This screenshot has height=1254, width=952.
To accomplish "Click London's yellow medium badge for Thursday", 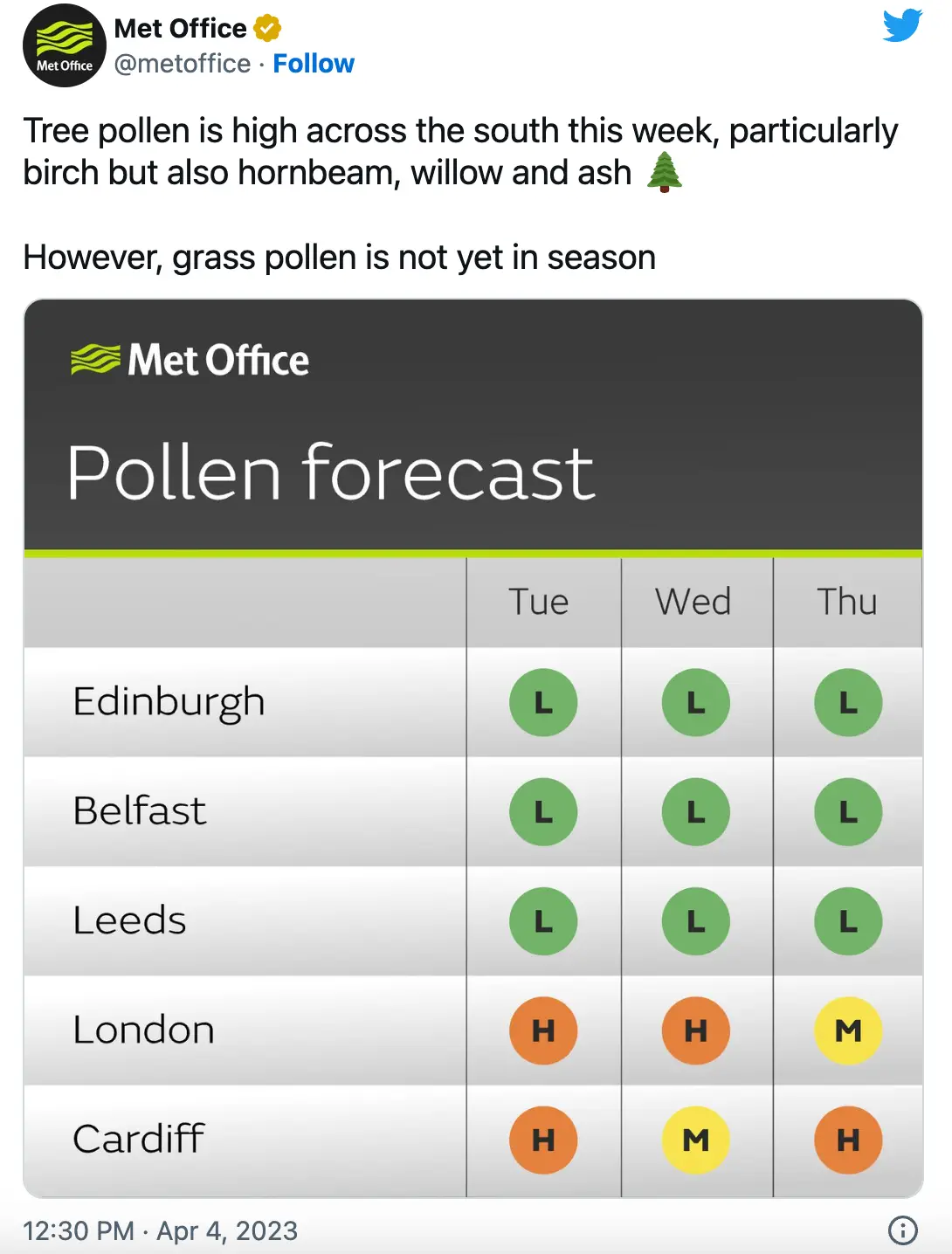I will coord(848,1030).
